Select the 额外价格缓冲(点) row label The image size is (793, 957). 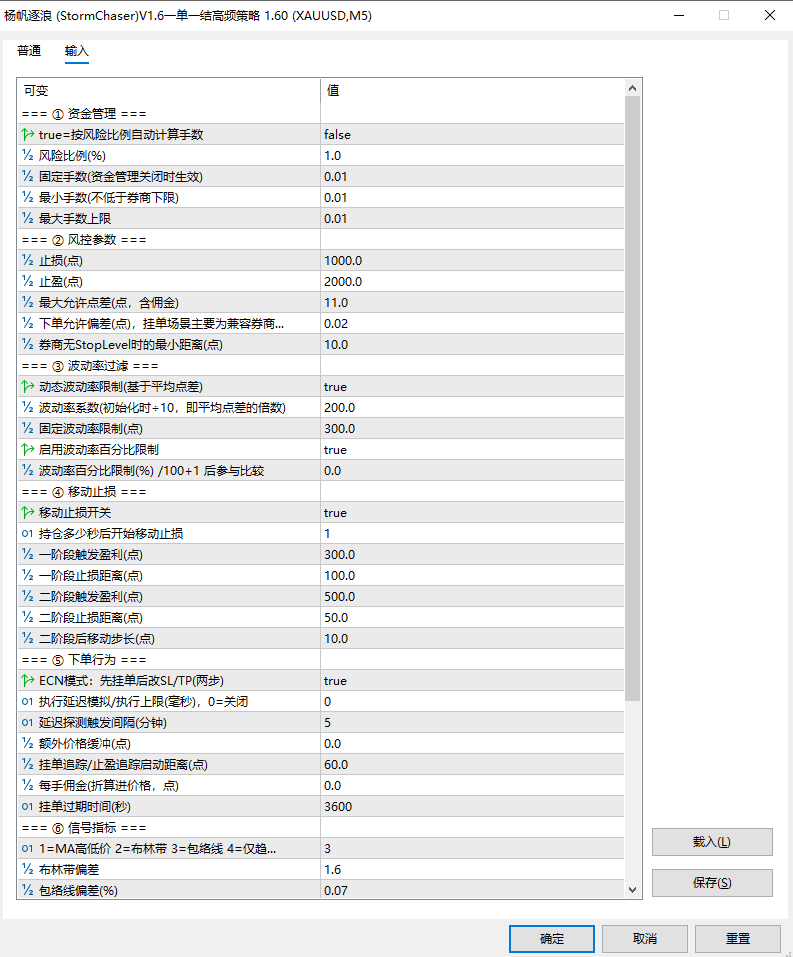[x=85, y=743]
